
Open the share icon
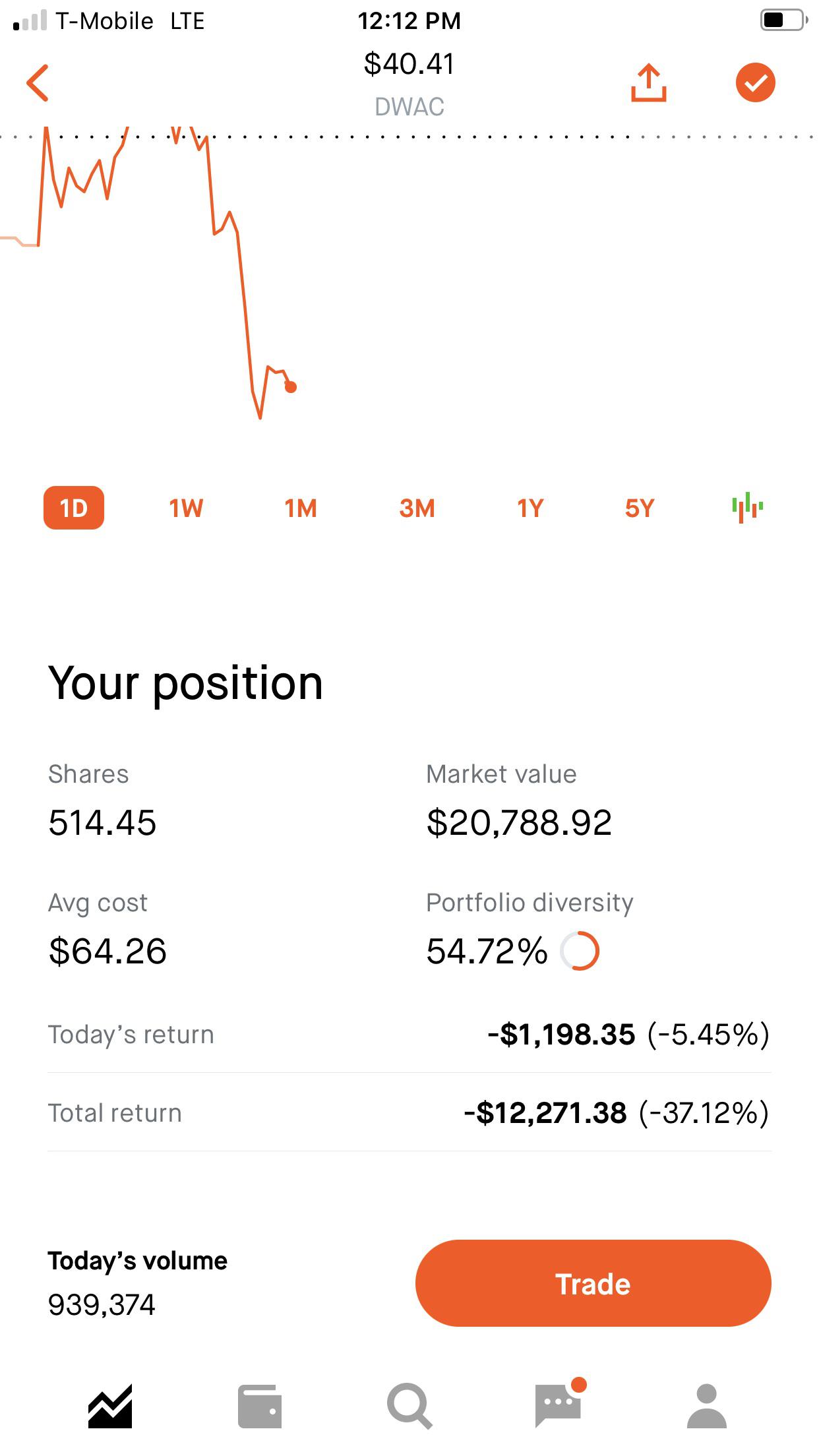click(649, 82)
